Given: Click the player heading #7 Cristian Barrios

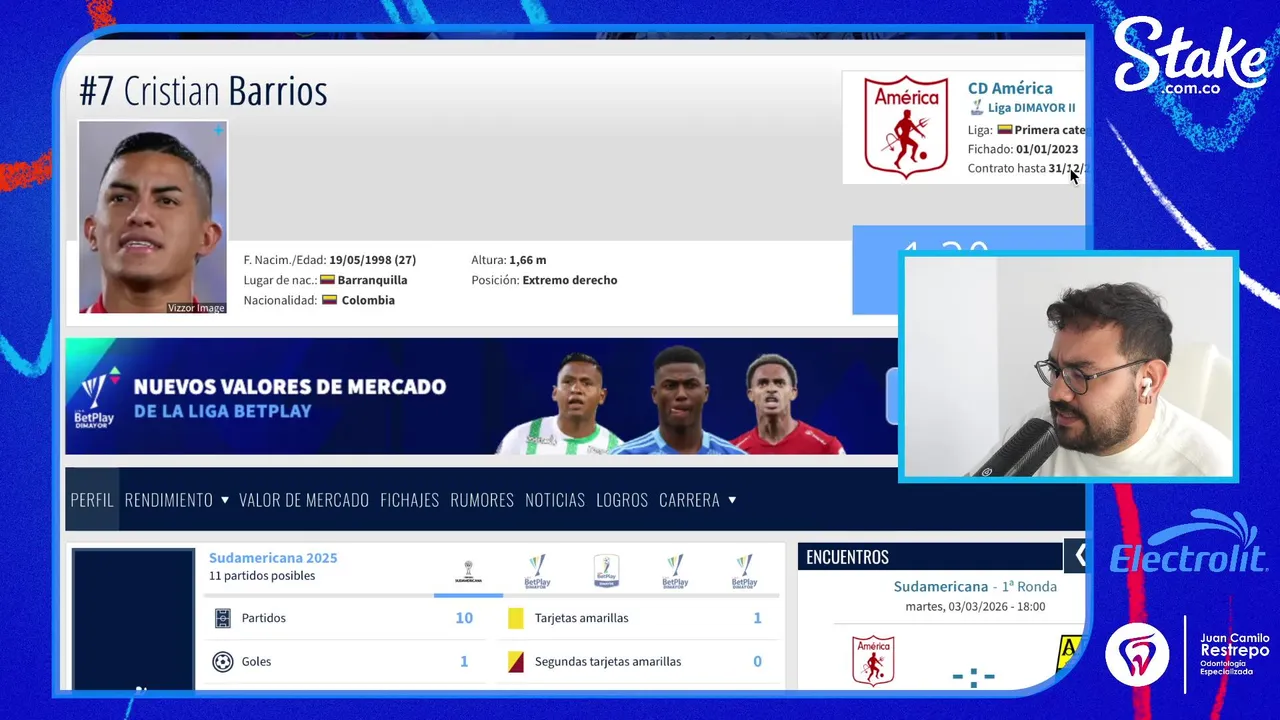Looking at the screenshot, I should [x=203, y=91].
